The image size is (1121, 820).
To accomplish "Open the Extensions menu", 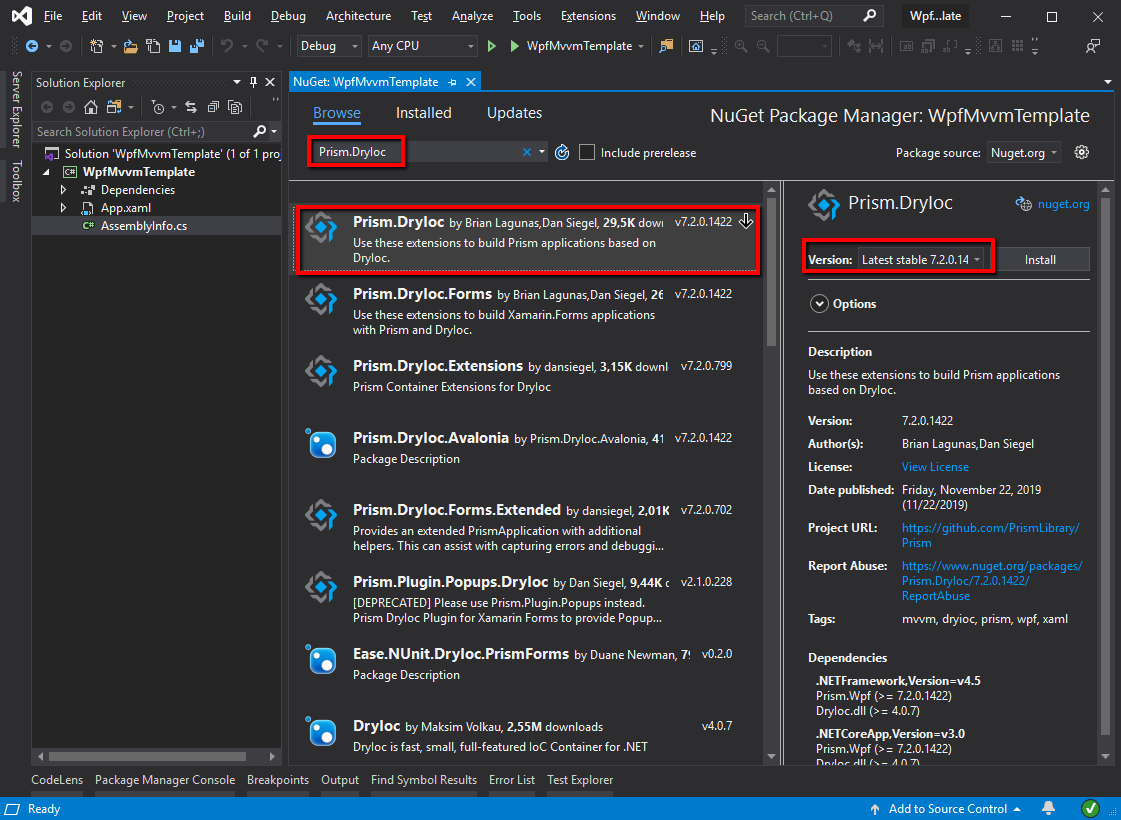I will [x=588, y=16].
